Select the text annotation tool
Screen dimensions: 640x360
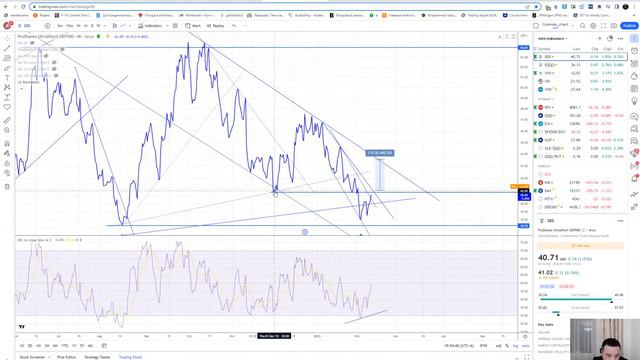pos(7,78)
